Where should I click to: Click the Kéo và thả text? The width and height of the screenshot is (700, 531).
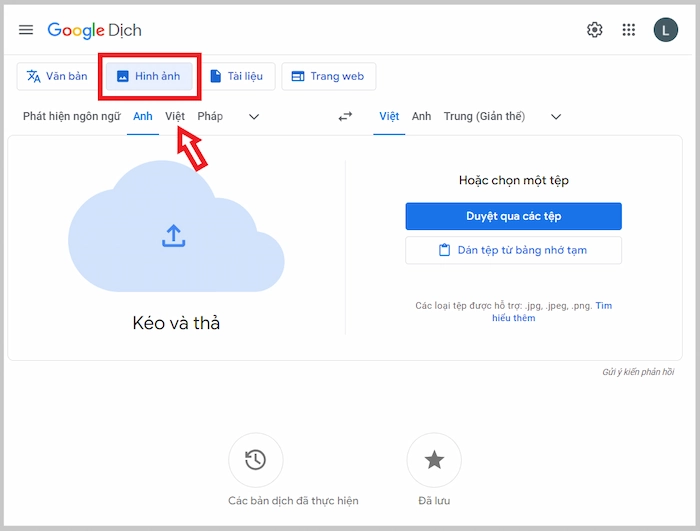pos(176,323)
